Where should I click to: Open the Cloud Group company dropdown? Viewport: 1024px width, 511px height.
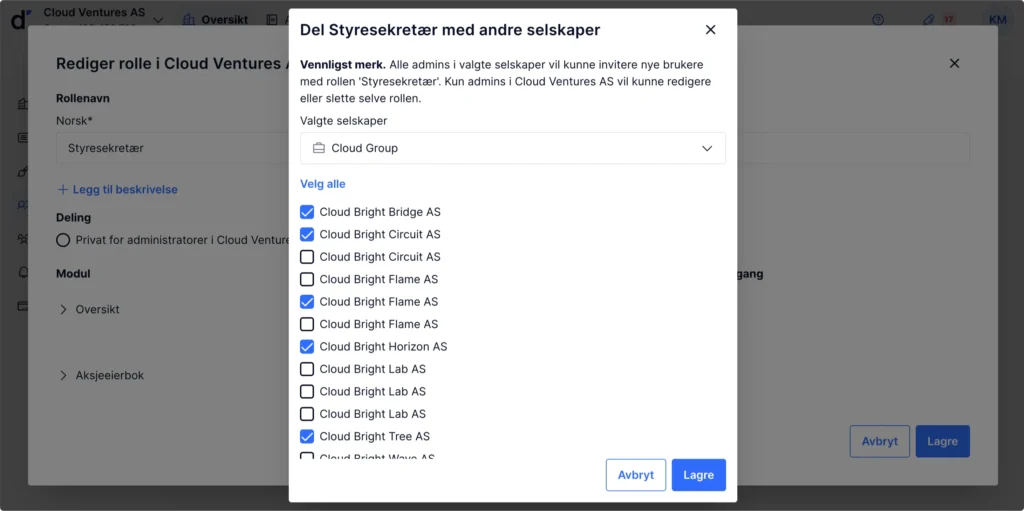512,148
